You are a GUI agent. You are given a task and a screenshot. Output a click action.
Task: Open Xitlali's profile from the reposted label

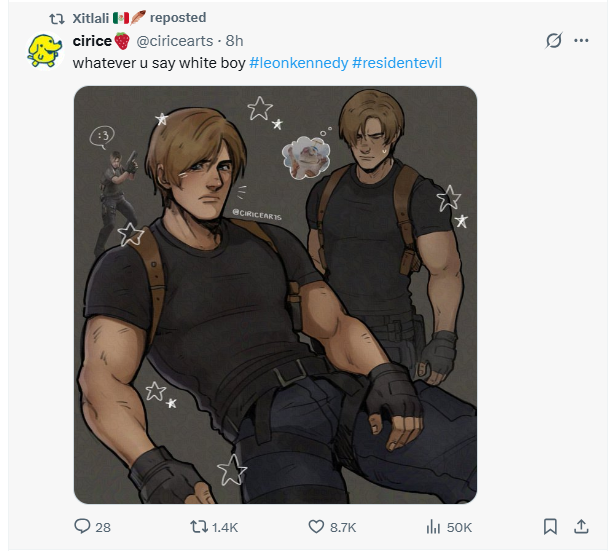[x=91, y=18]
